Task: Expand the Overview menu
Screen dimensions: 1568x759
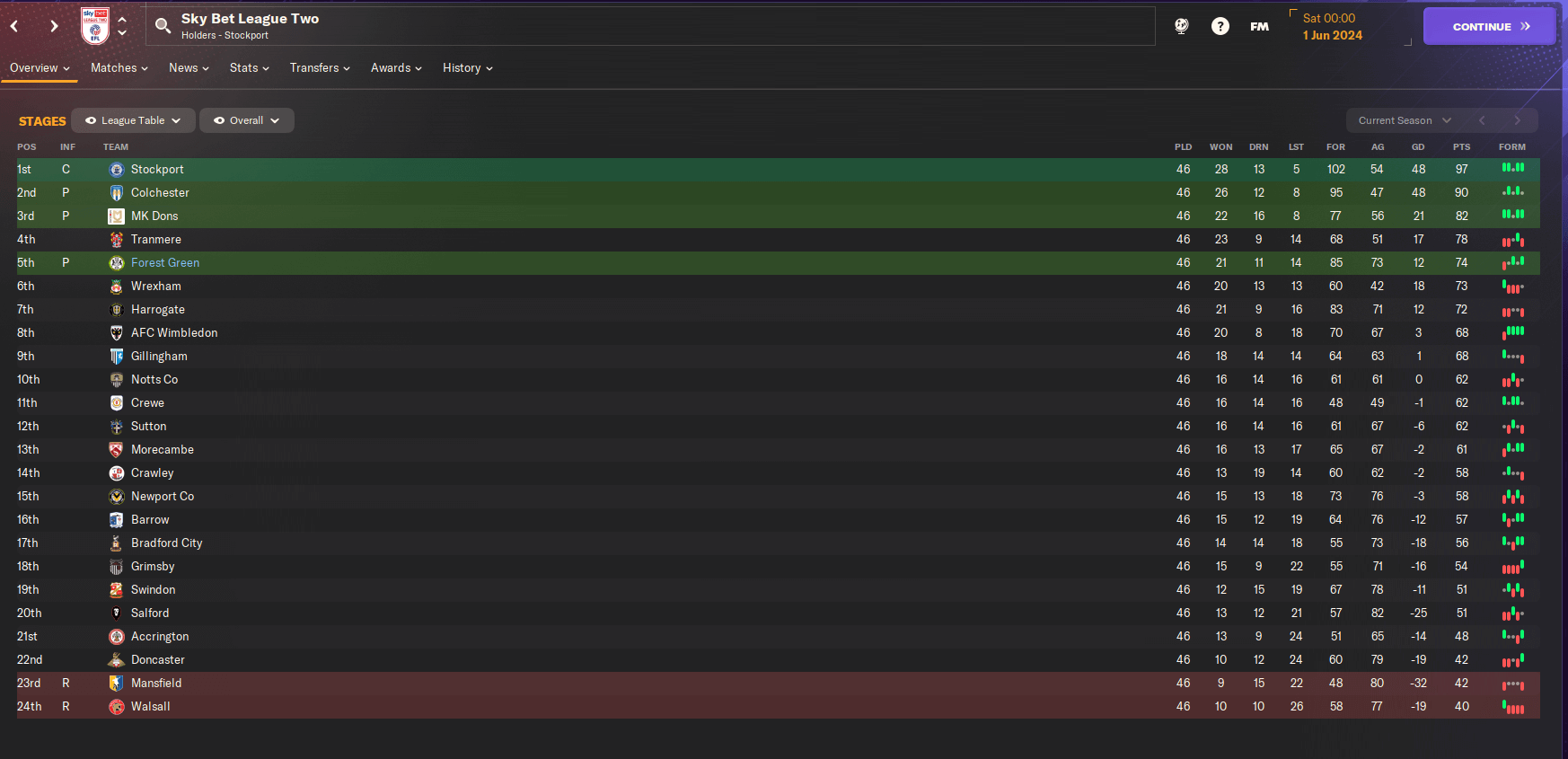Action: click(x=40, y=68)
